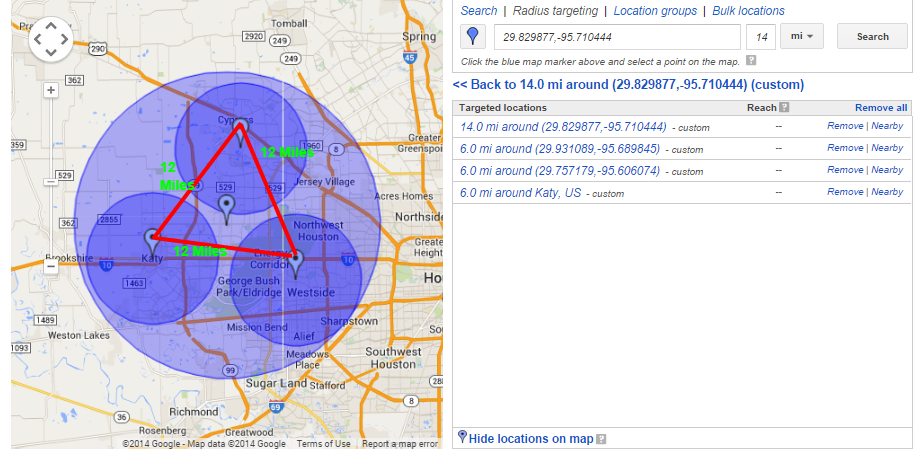Remove the 29.757179 radius location
Image resolution: width=922 pixels, height=452 pixels.
click(845, 170)
